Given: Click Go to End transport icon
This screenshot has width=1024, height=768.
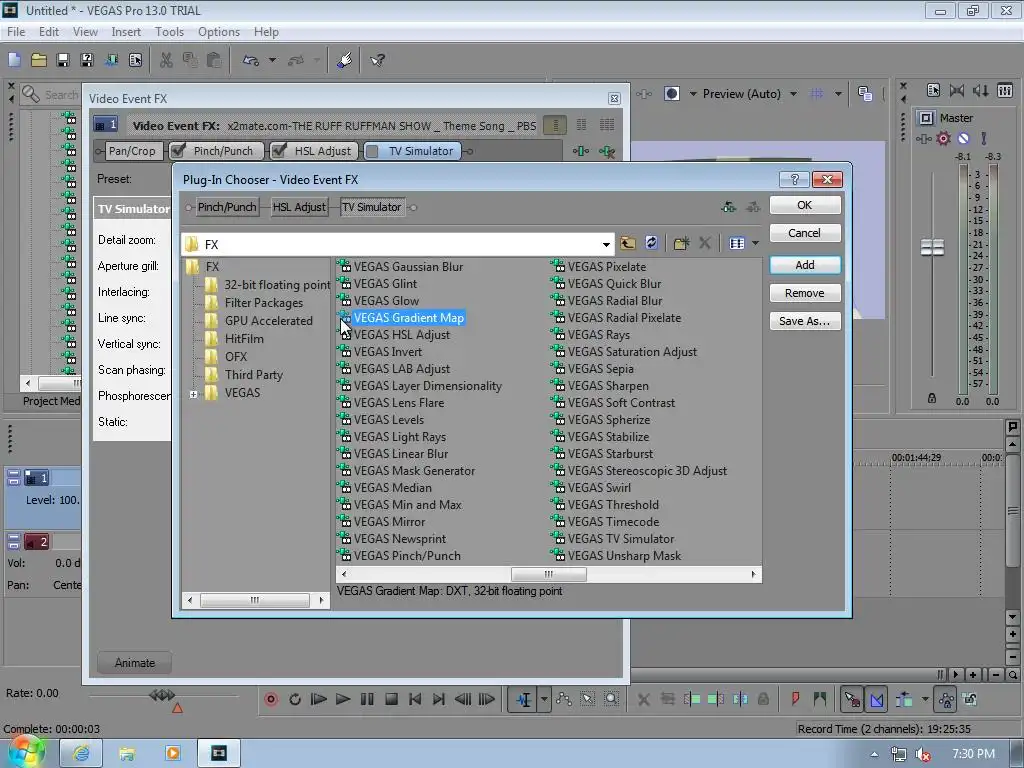Looking at the screenshot, I should click(x=439, y=699).
